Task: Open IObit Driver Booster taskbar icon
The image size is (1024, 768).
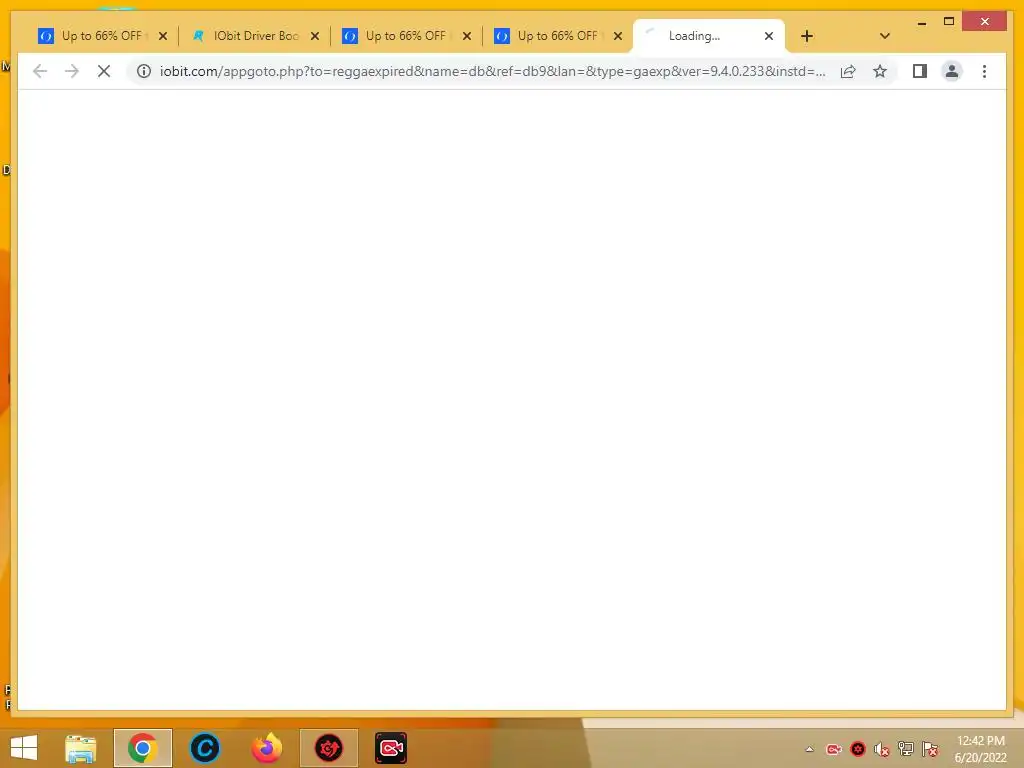Action: (328, 748)
